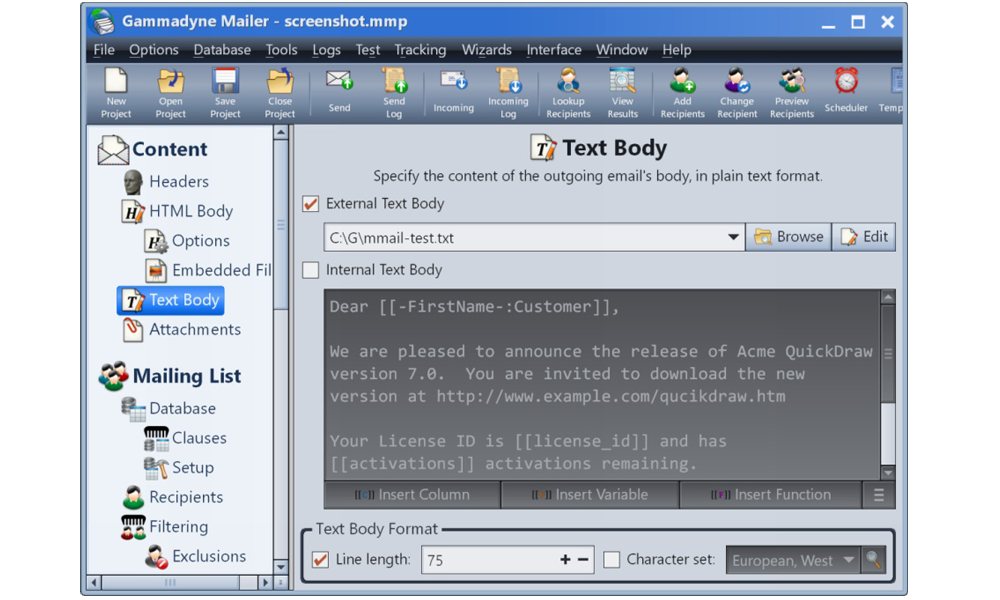This screenshot has width=1000, height=600.
Task: Expand the external file path dropdown
Action: point(733,238)
